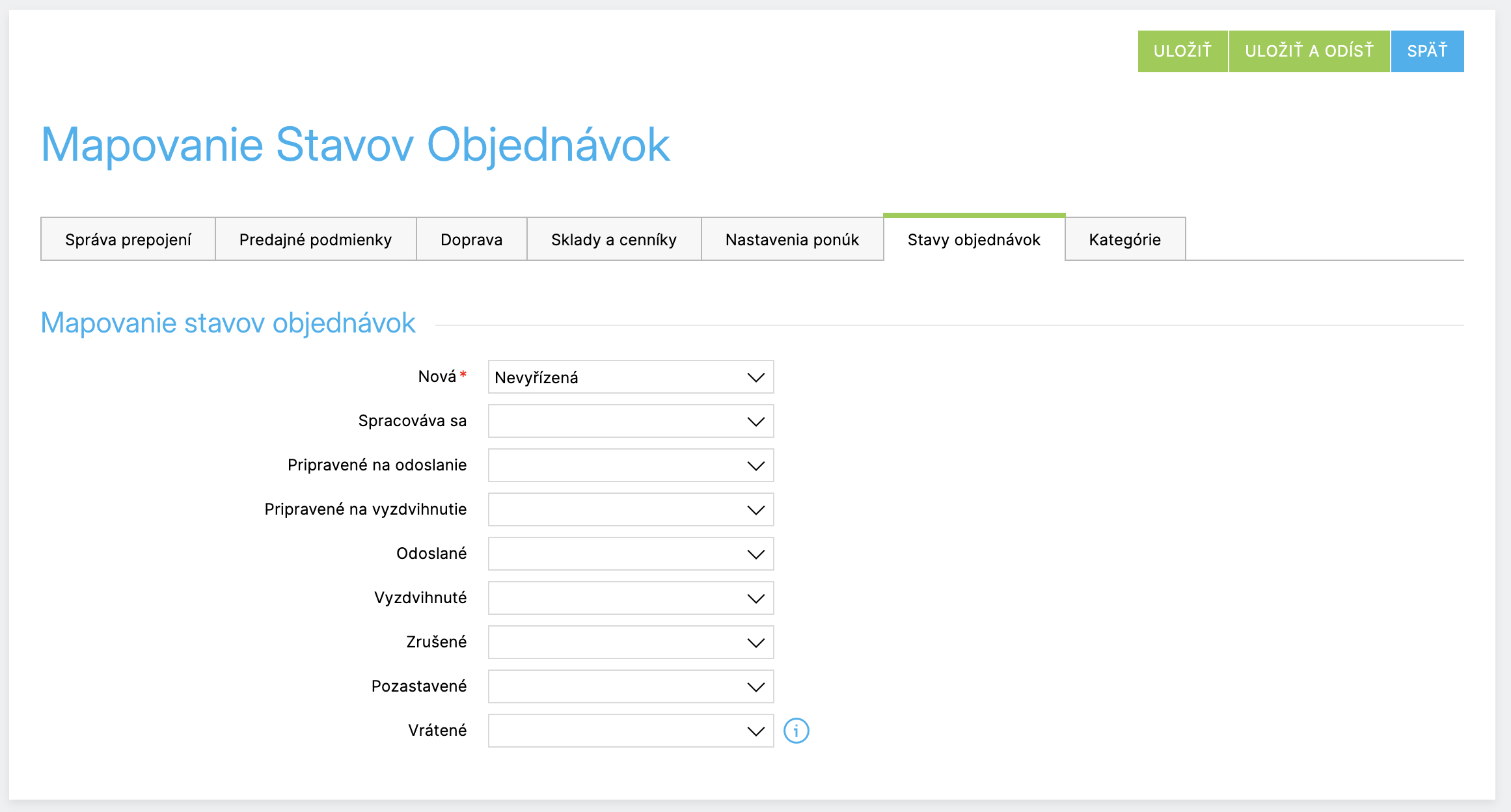Click the info icon next to Vrátené
Image resolution: width=1511 pixels, height=812 pixels.
(796, 731)
